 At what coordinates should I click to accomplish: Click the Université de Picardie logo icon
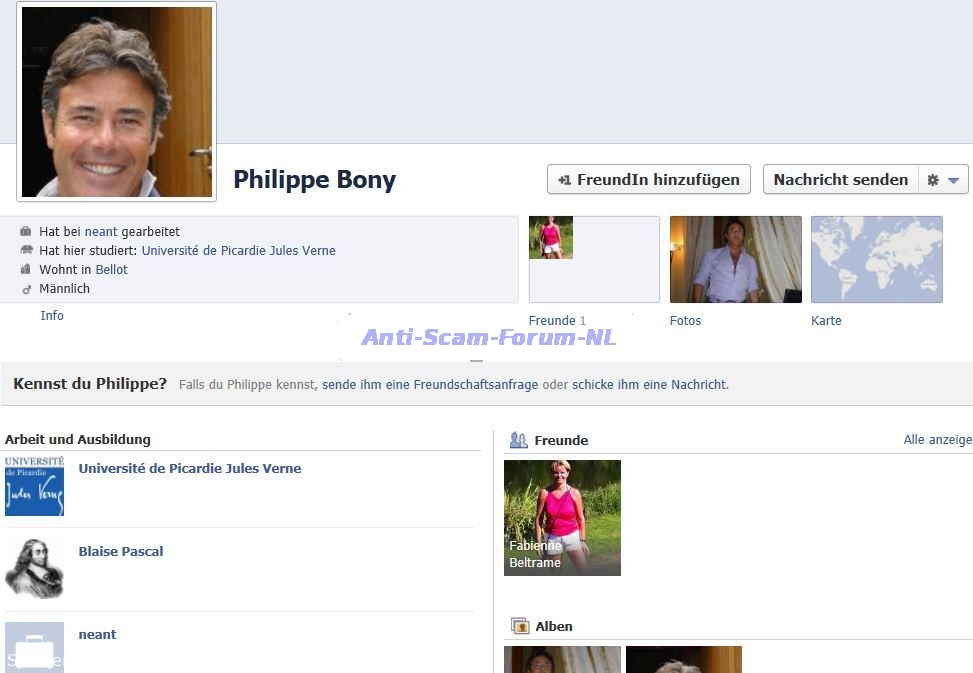[x=34, y=486]
